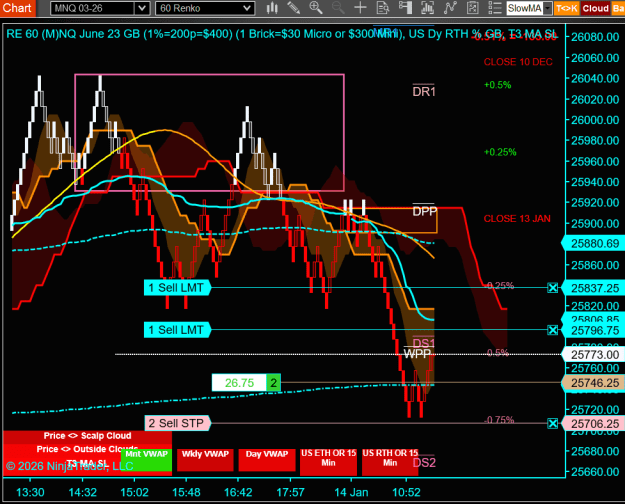625x504 pixels.
Task: Click the DS2 pivot label
Action: (424, 463)
